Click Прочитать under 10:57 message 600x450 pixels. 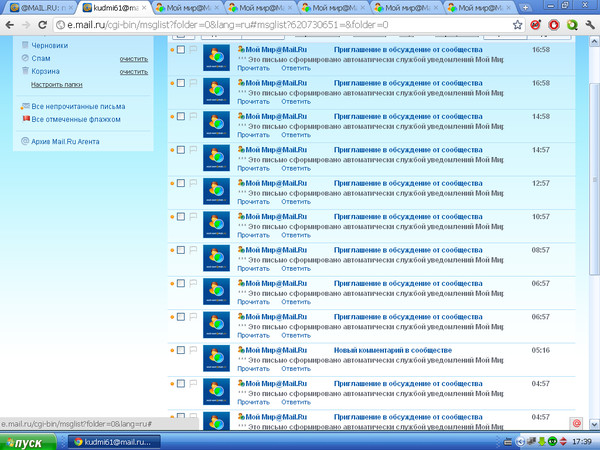pyautogui.click(x=253, y=235)
